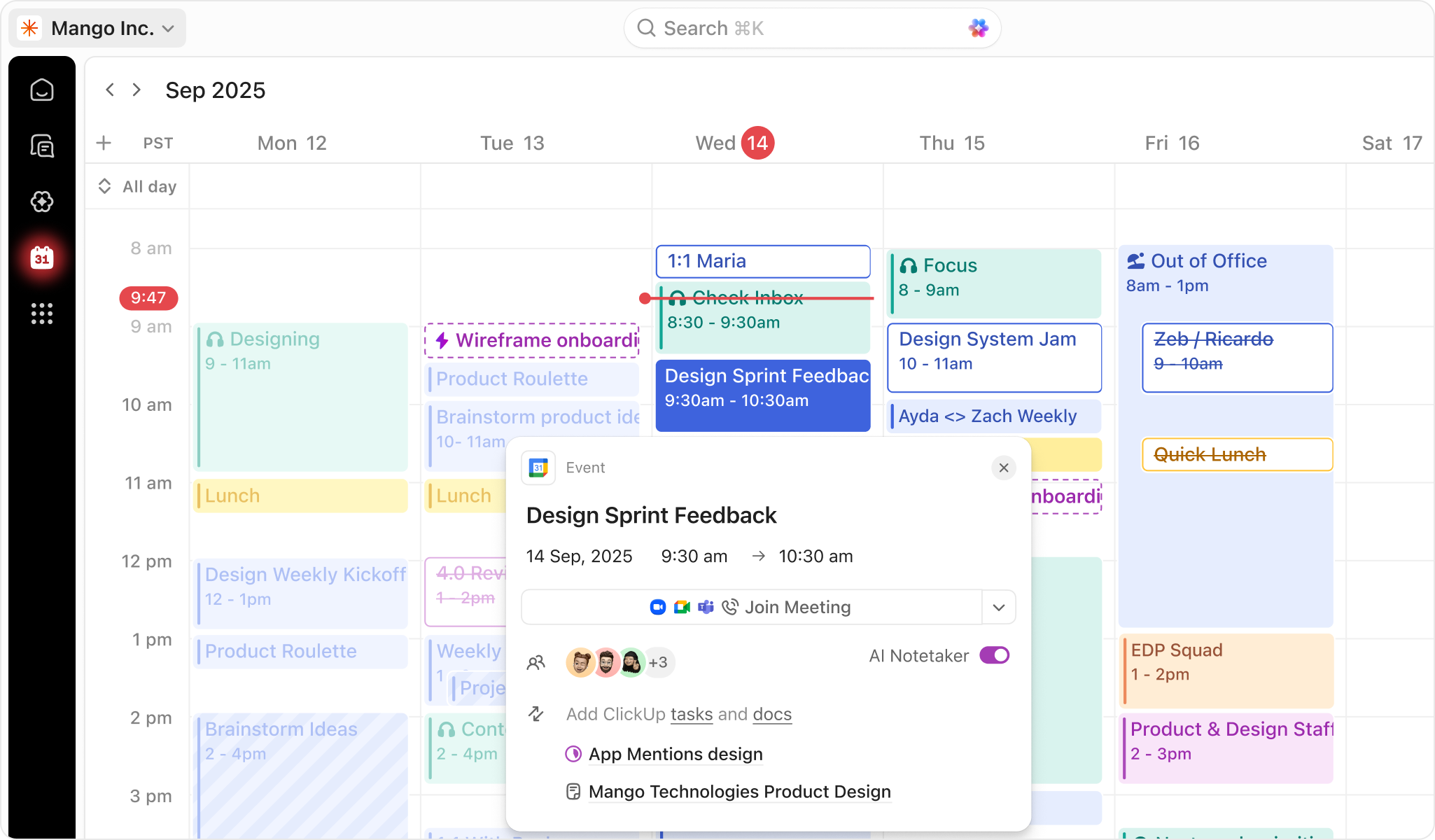The image size is (1435, 840).
Task: Click the Search field at the top
Action: pos(811,28)
